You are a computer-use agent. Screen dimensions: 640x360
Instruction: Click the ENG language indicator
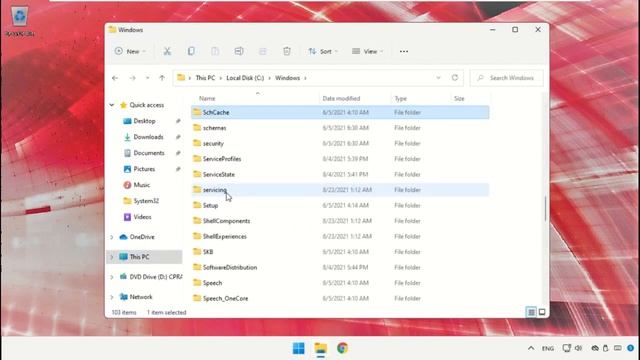(x=548, y=349)
